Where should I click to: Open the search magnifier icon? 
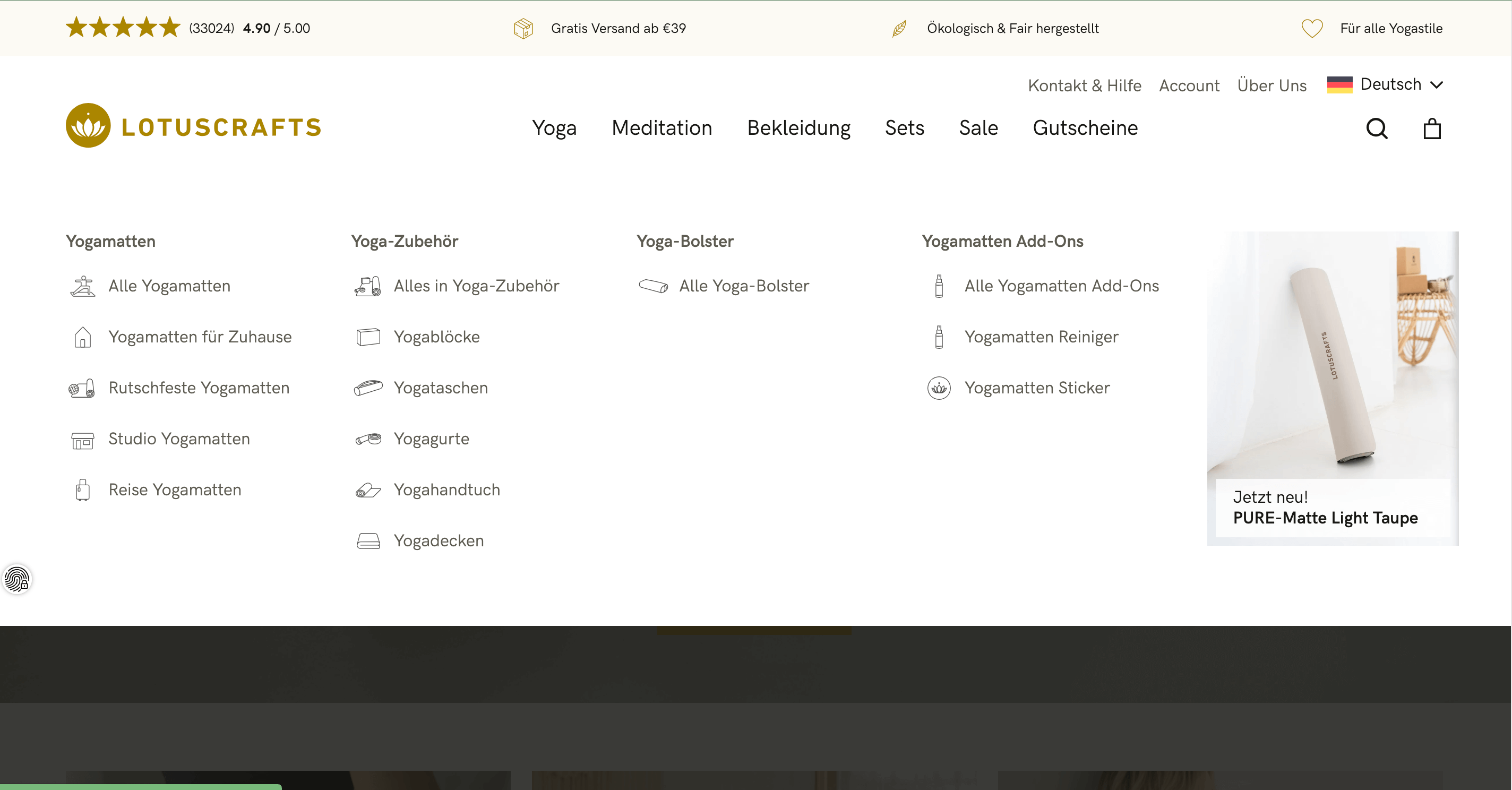click(x=1377, y=128)
